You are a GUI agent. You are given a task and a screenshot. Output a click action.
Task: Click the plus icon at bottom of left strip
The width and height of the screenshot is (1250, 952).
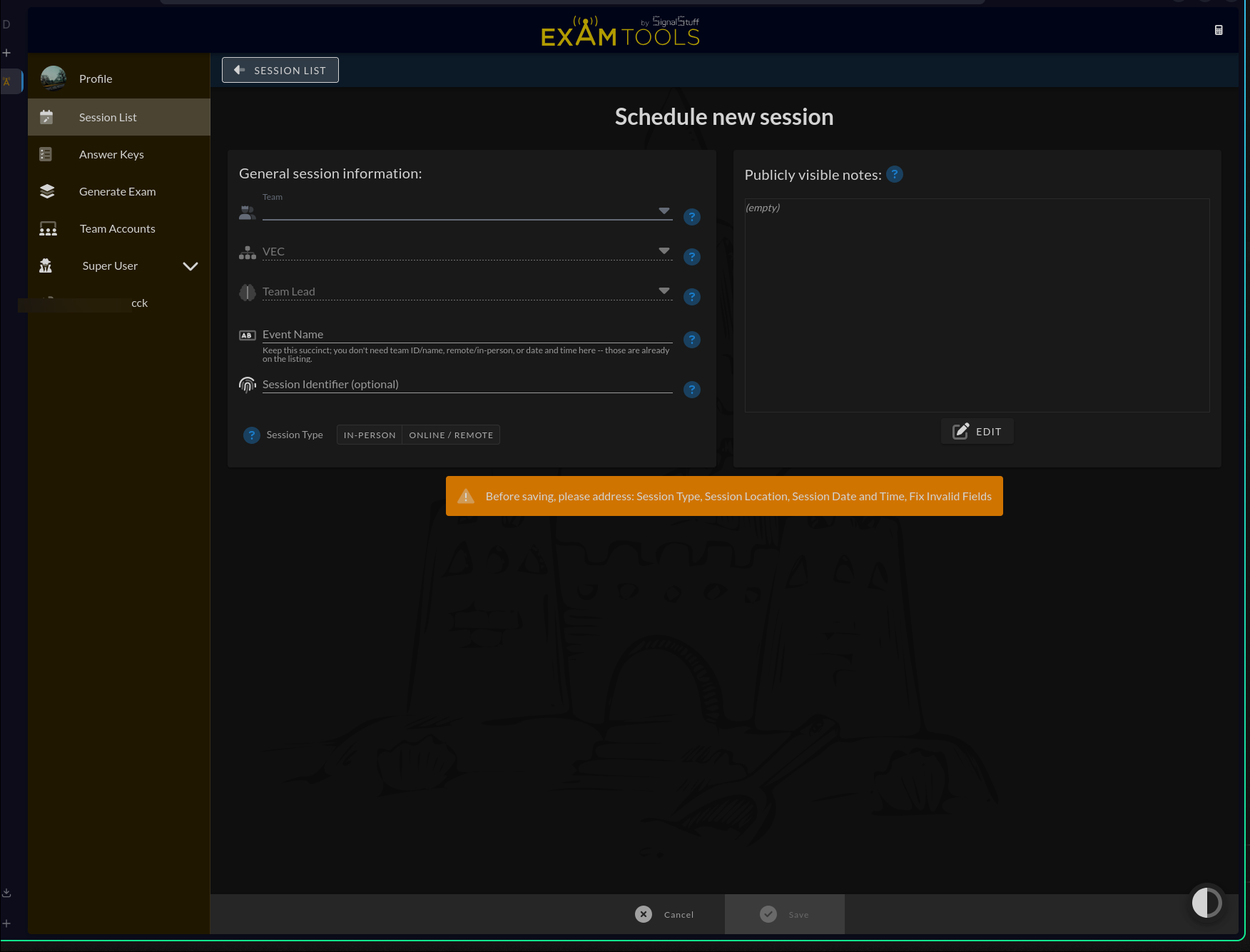coord(6,923)
